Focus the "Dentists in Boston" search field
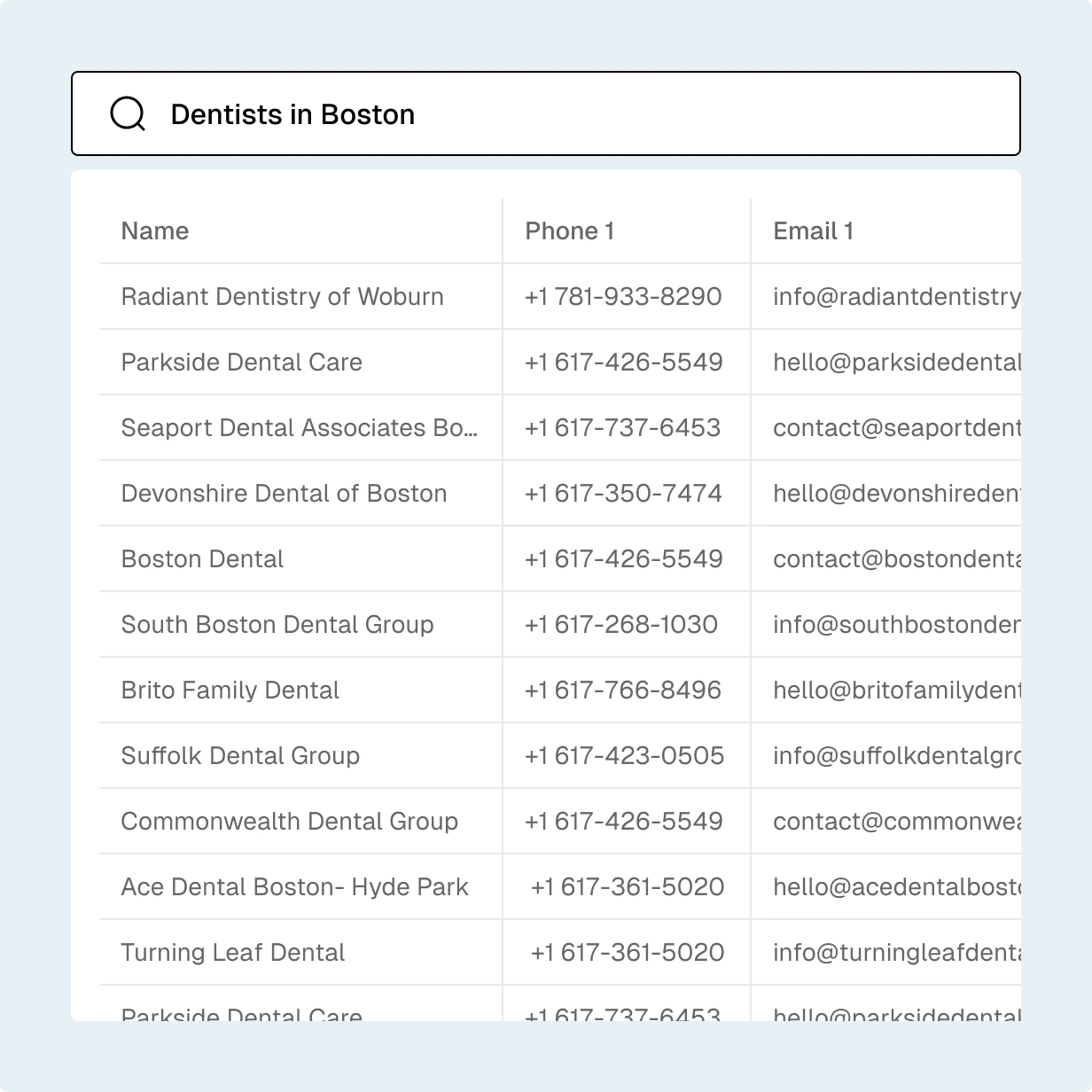 [x=567, y=114]
